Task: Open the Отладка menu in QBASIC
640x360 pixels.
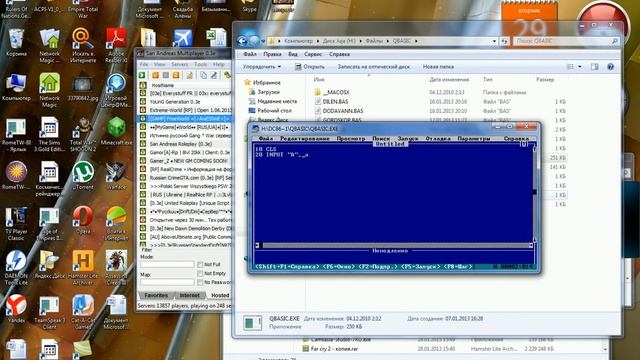Action: tap(438, 139)
